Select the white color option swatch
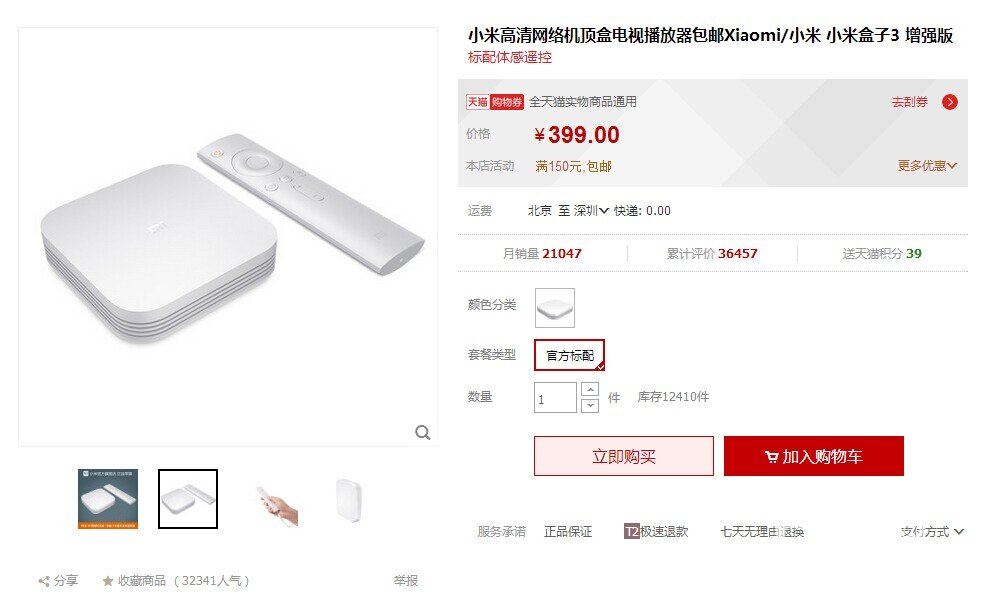The height and width of the screenshot is (607, 986). point(555,308)
